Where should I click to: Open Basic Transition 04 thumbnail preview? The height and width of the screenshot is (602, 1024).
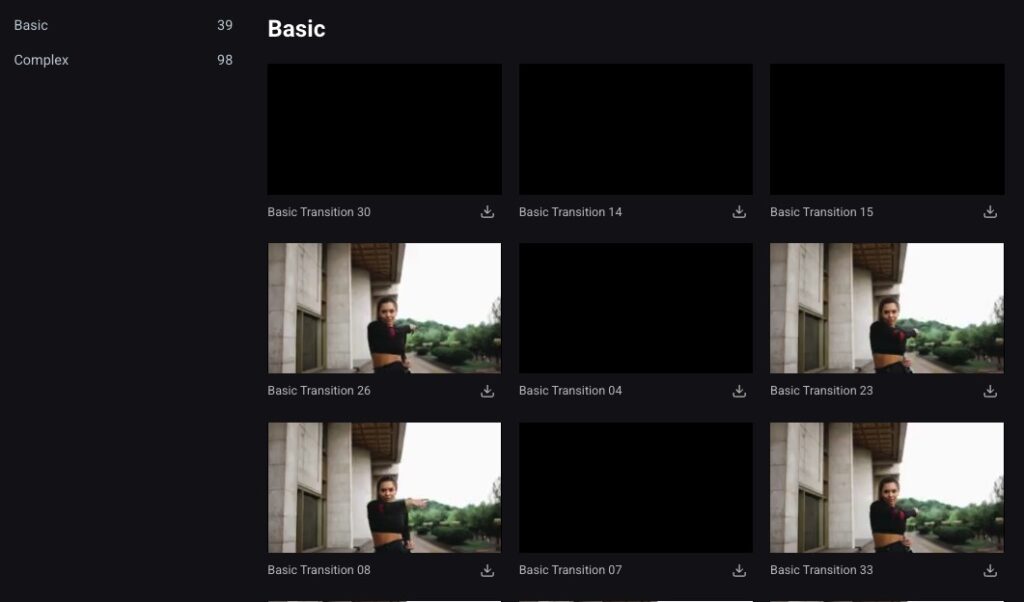click(635, 308)
